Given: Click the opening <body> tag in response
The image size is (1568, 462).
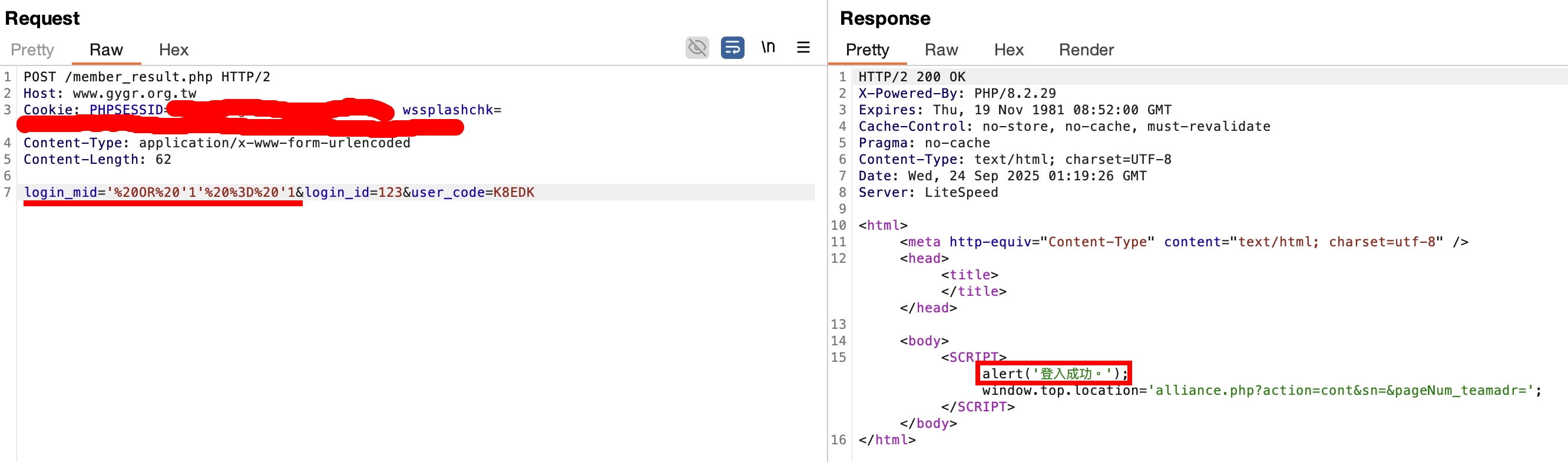Looking at the screenshot, I should pyautogui.click(x=924, y=340).
